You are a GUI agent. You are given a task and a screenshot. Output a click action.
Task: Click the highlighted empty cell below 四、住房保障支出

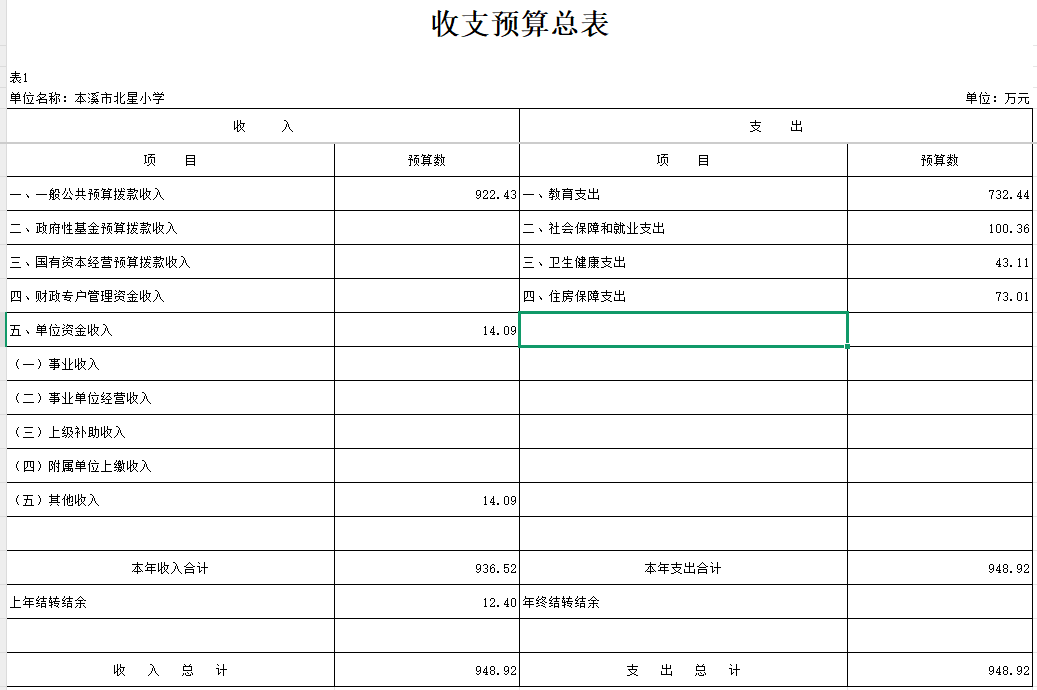pos(684,330)
